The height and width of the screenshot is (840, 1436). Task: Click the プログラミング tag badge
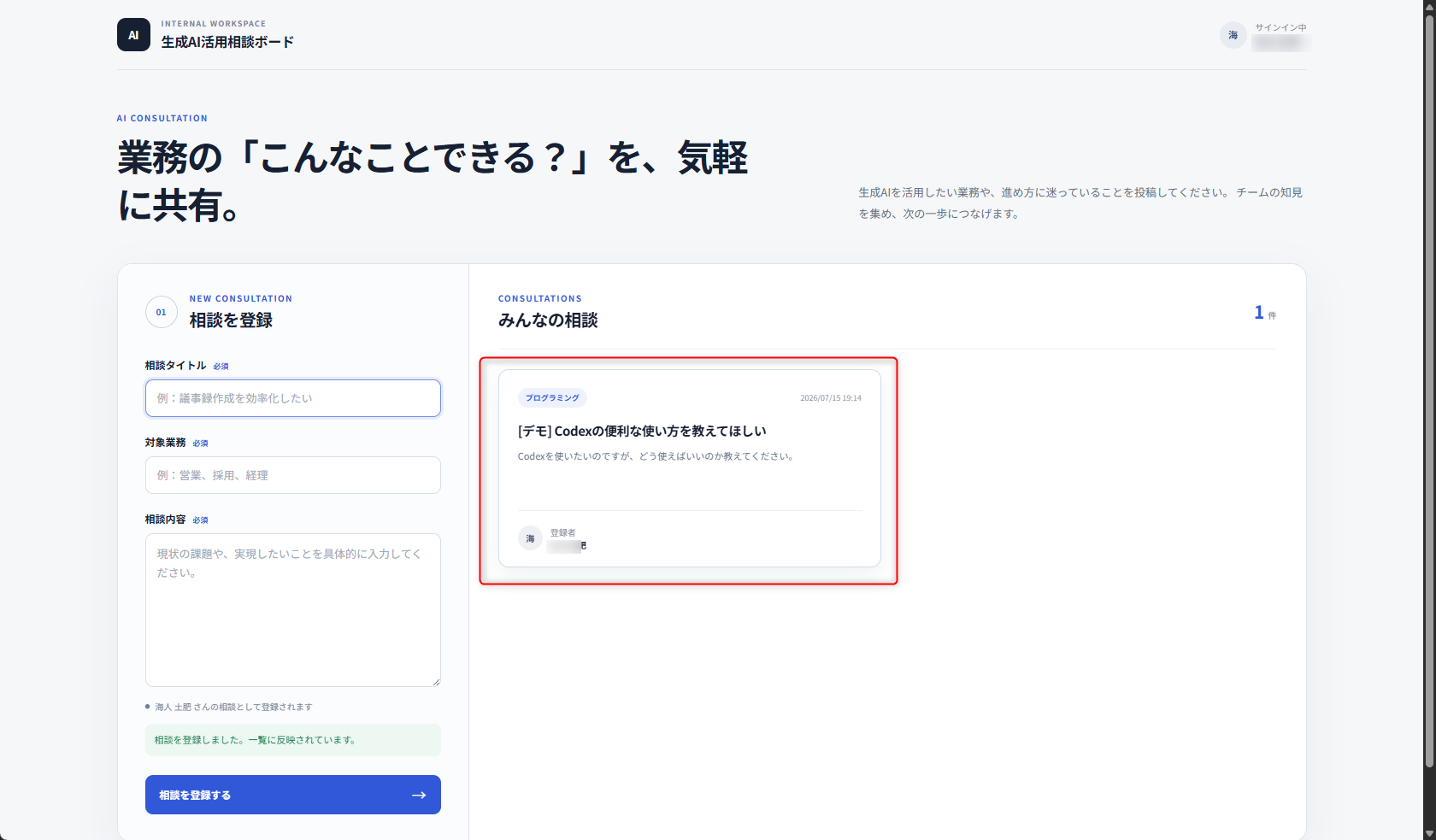click(x=552, y=398)
